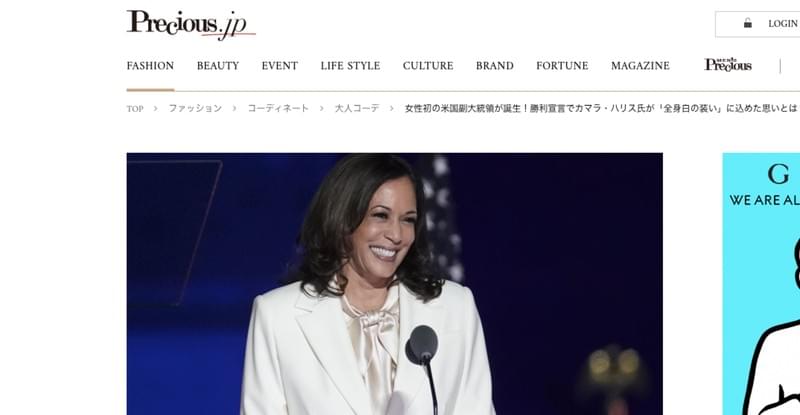Click the lock icon beside LOGIN

click(x=747, y=23)
